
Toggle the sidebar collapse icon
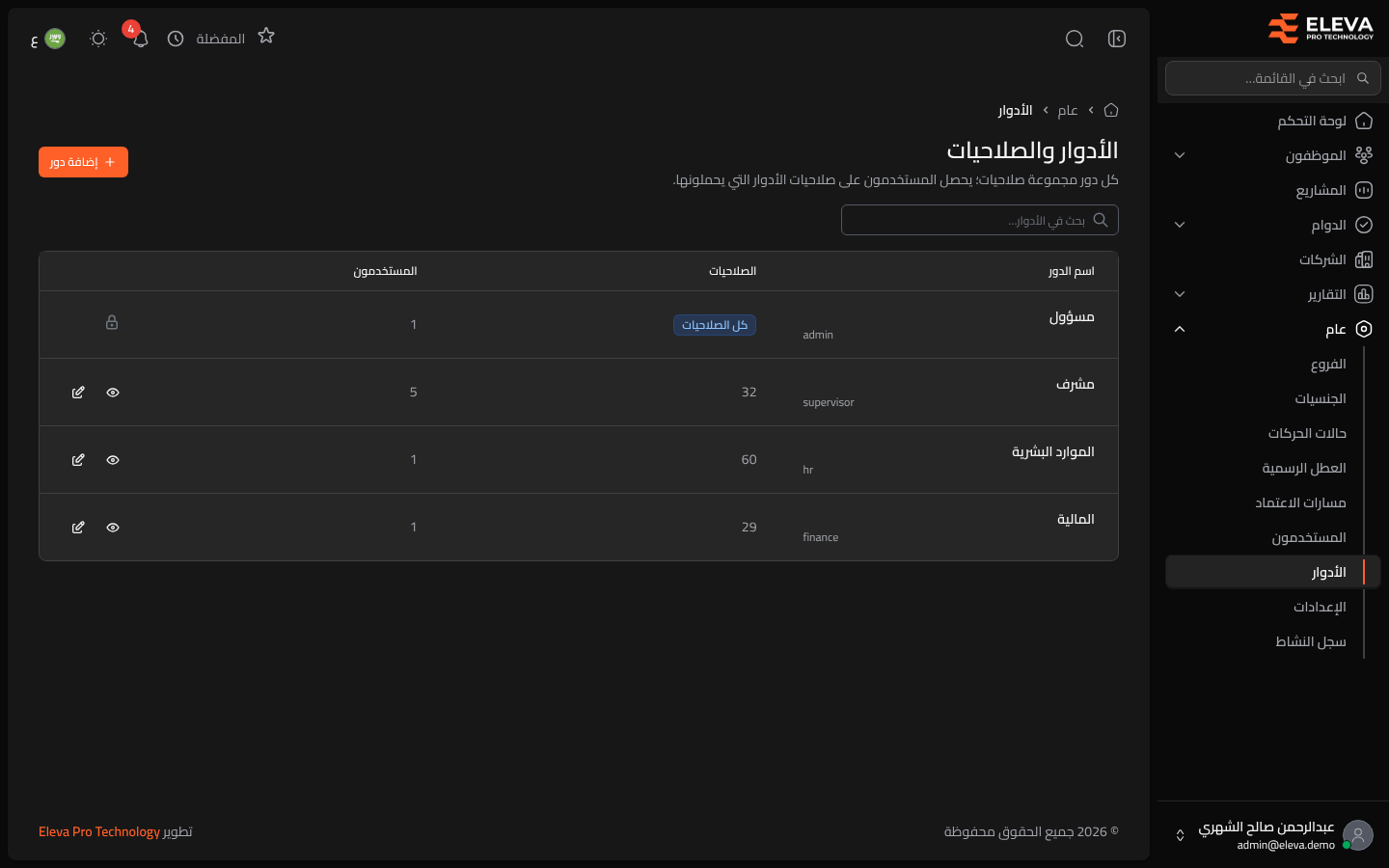click(1117, 39)
